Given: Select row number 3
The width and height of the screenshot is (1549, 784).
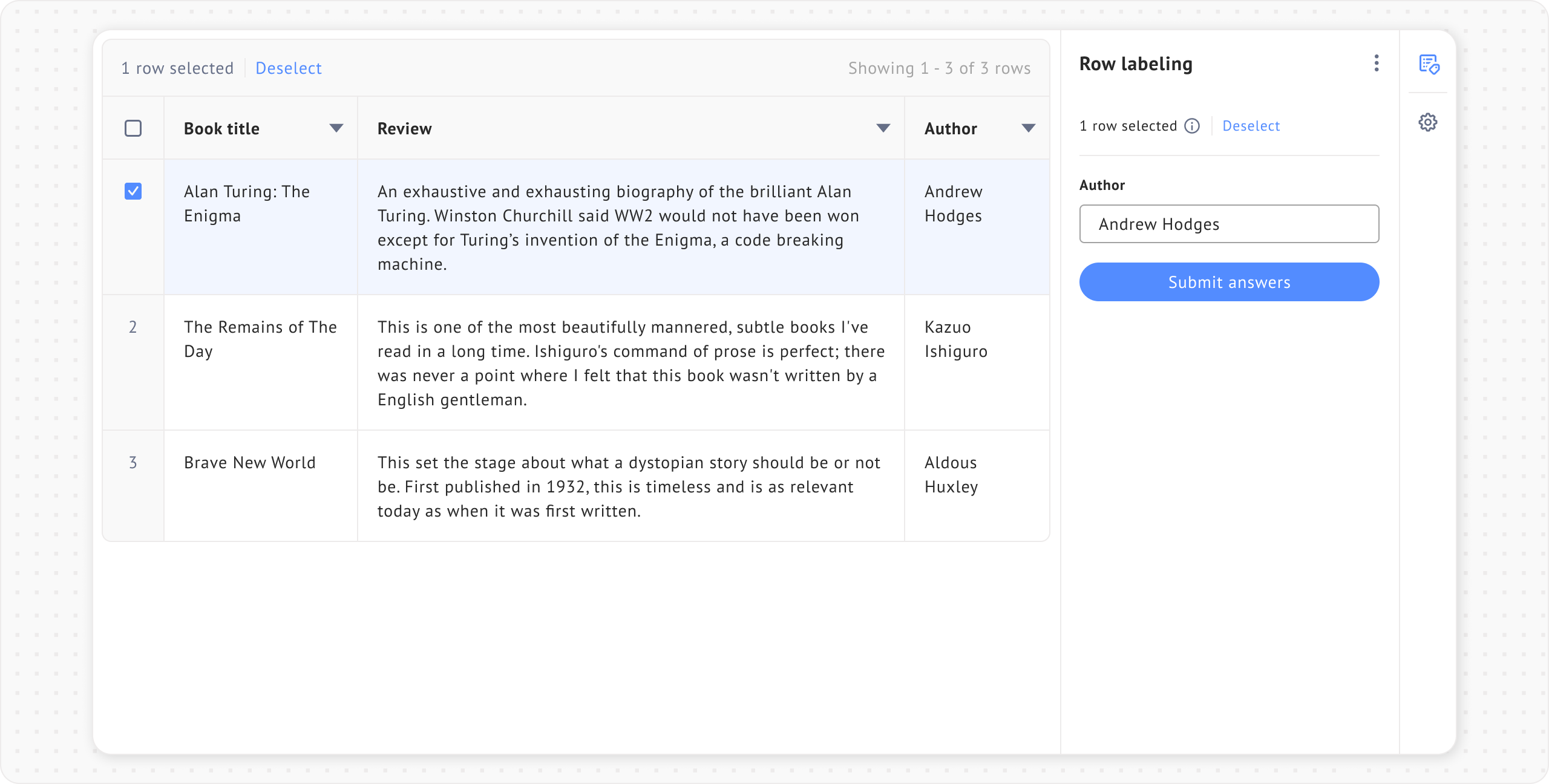Looking at the screenshot, I should [x=133, y=463].
